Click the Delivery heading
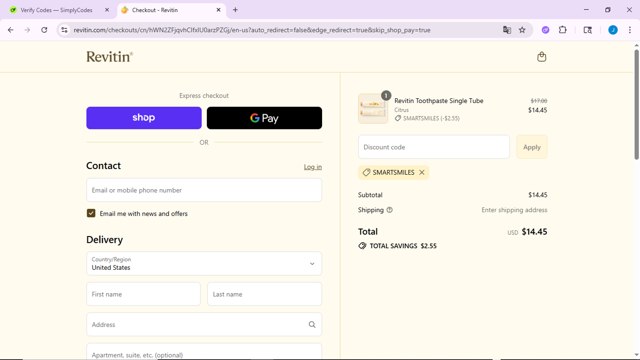 pyautogui.click(x=104, y=240)
